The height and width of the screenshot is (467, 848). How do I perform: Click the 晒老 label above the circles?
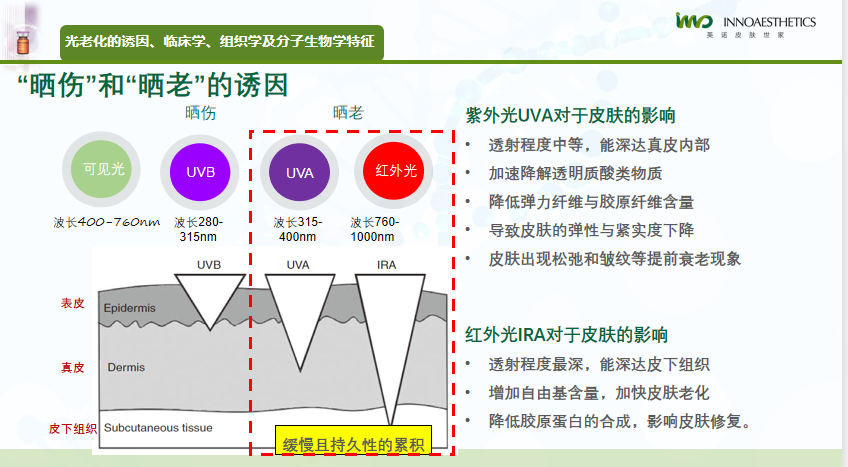[x=348, y=112]
